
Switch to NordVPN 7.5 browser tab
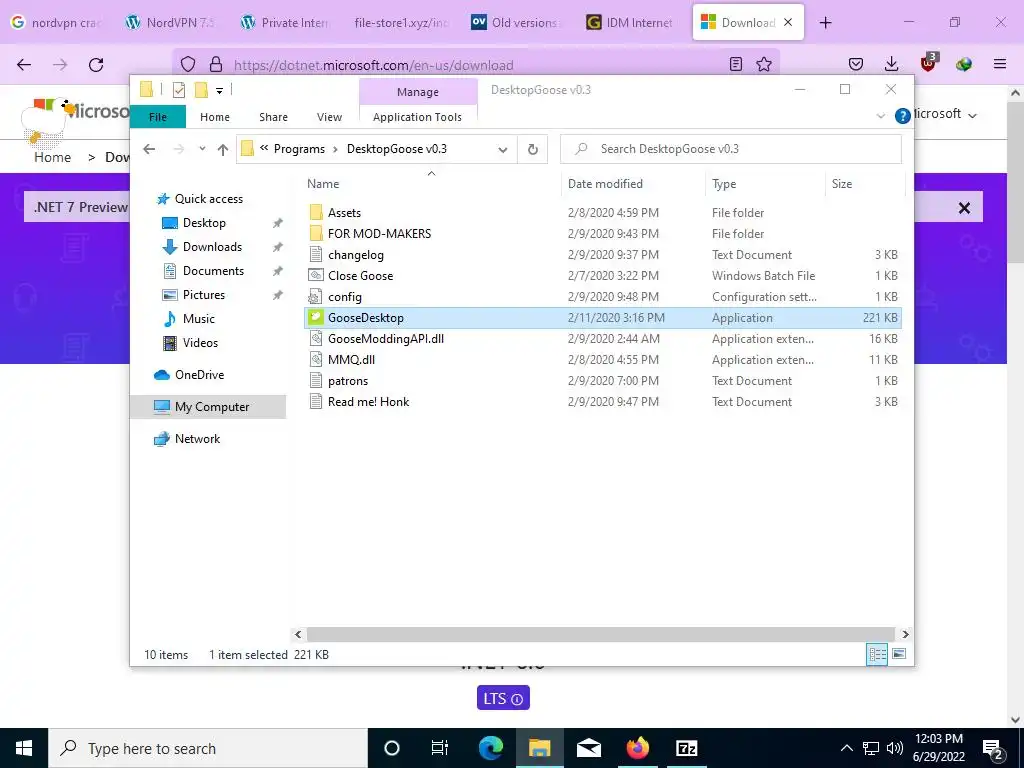pyautogui.click(x=172, y=22)
